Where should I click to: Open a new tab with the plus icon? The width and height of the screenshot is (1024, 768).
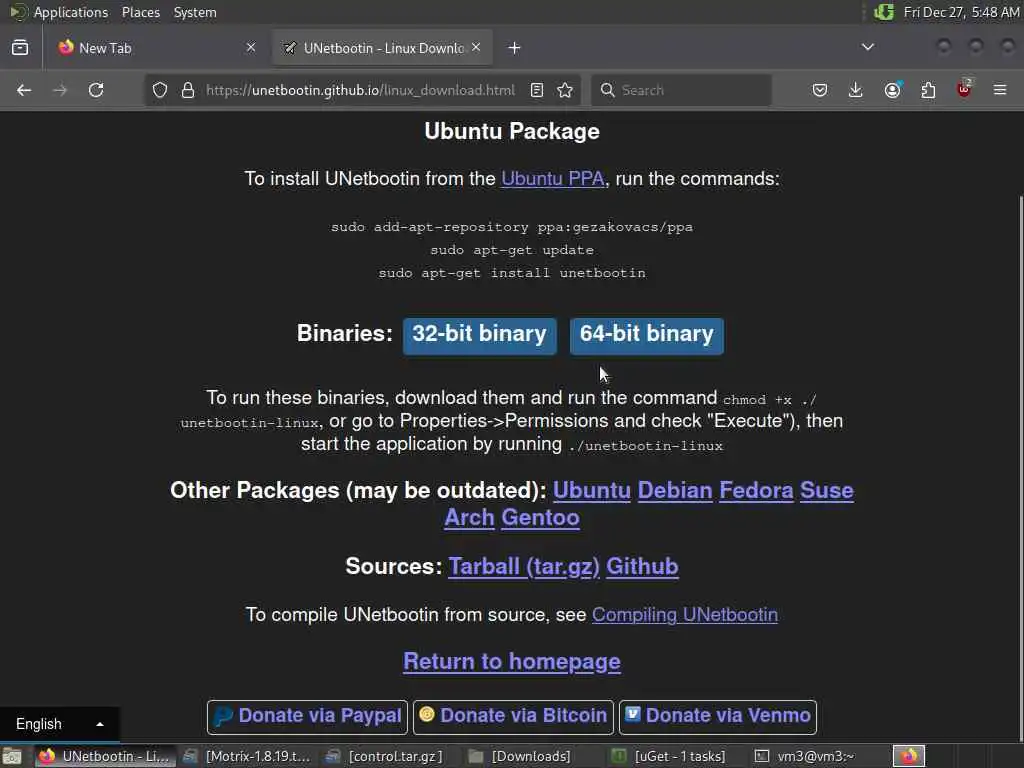click(x=515, y=48)
